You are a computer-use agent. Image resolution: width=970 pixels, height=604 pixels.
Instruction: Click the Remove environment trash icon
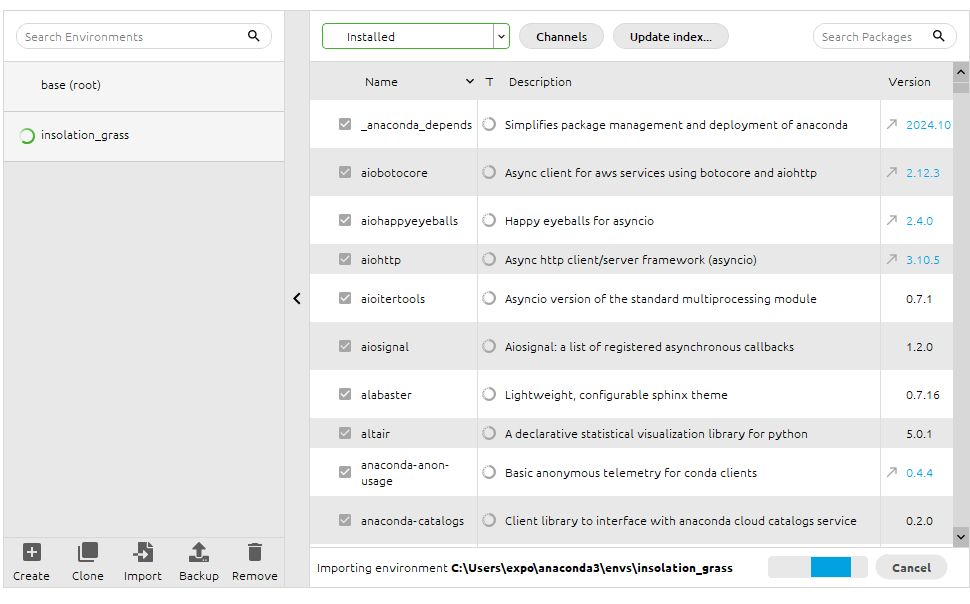pyautogui.click(x=255, y=552)
